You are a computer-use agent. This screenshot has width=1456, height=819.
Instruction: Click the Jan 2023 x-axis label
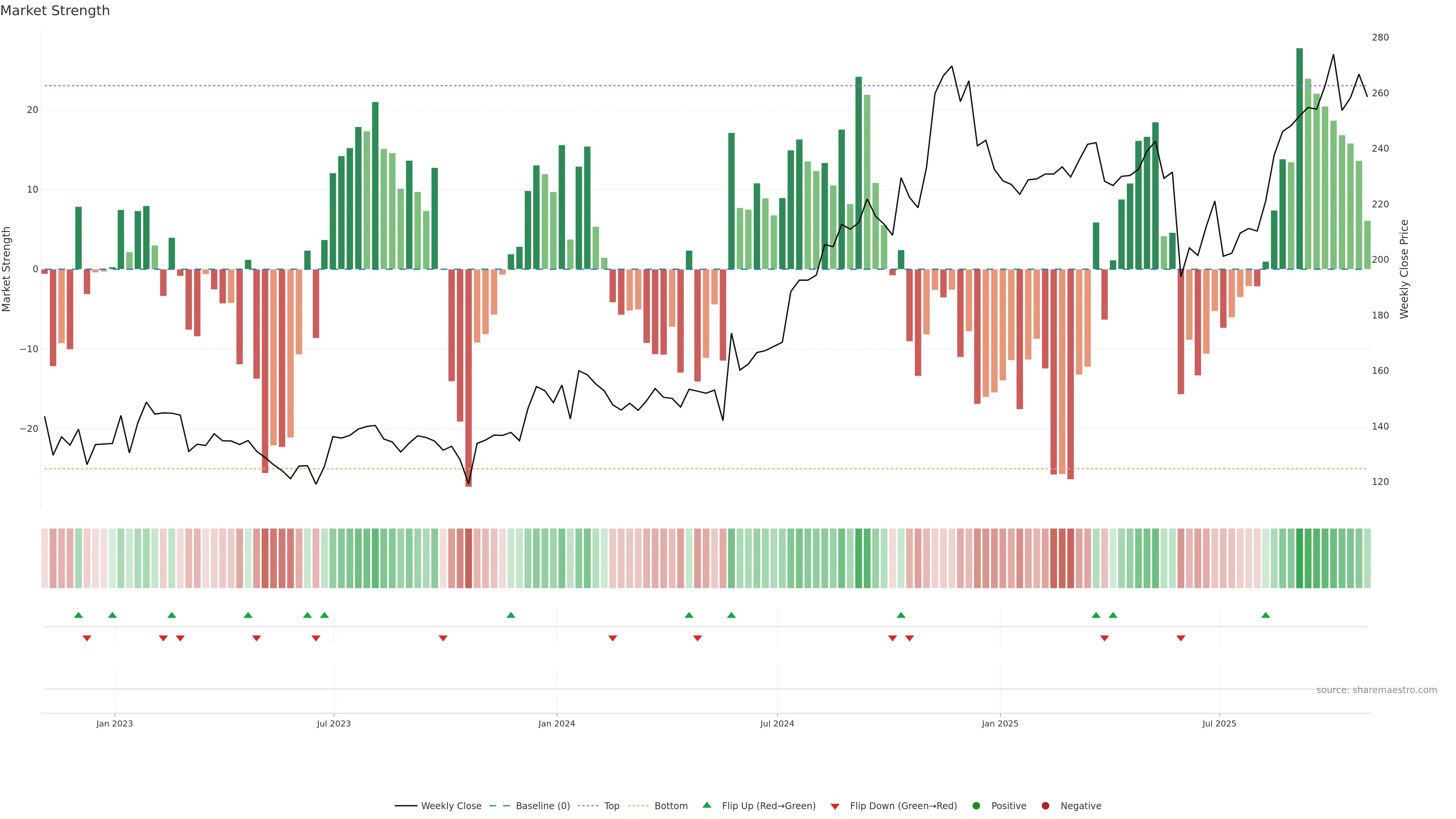pos(114,723)
